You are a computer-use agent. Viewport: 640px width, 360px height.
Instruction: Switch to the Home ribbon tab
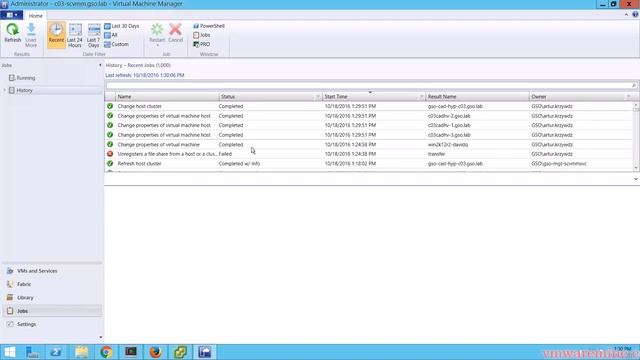click(36, 16)
